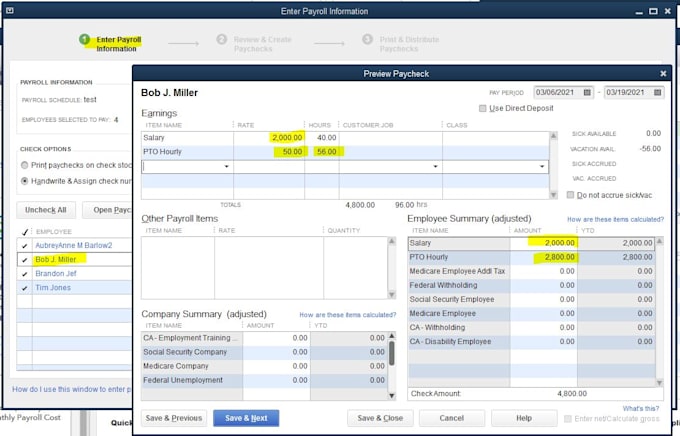
Task: Click the Employee Summary scroll-down arrow
Action: click(659, 382)
